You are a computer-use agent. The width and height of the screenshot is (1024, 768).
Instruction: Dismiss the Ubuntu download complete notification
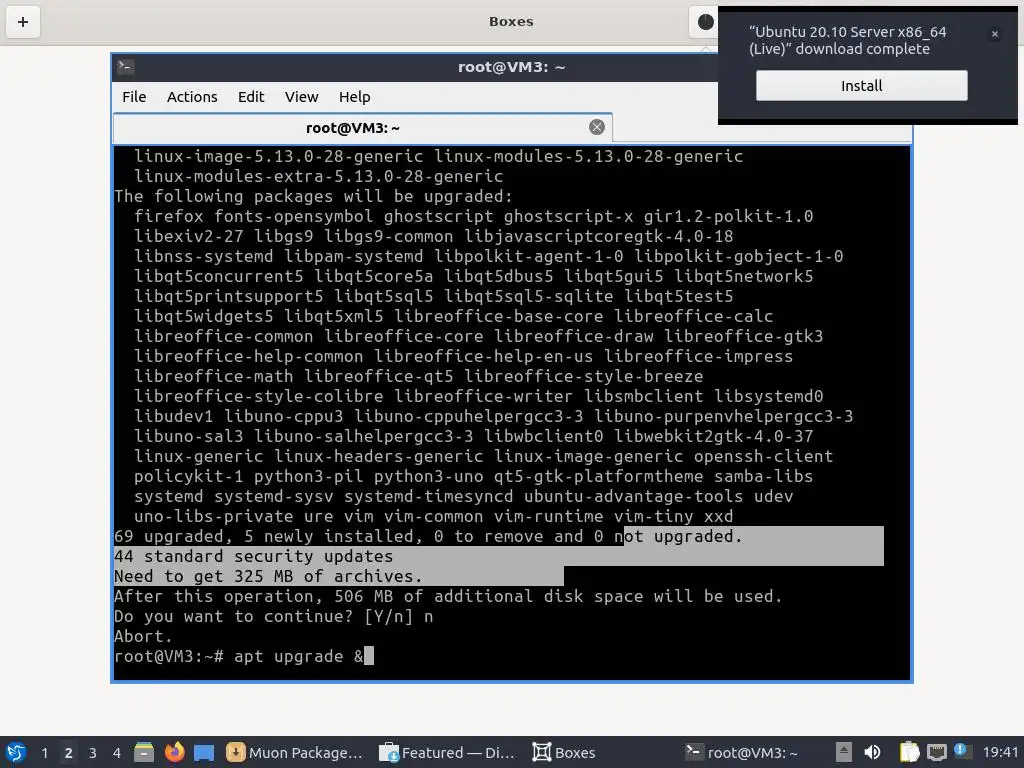(995, 34)
